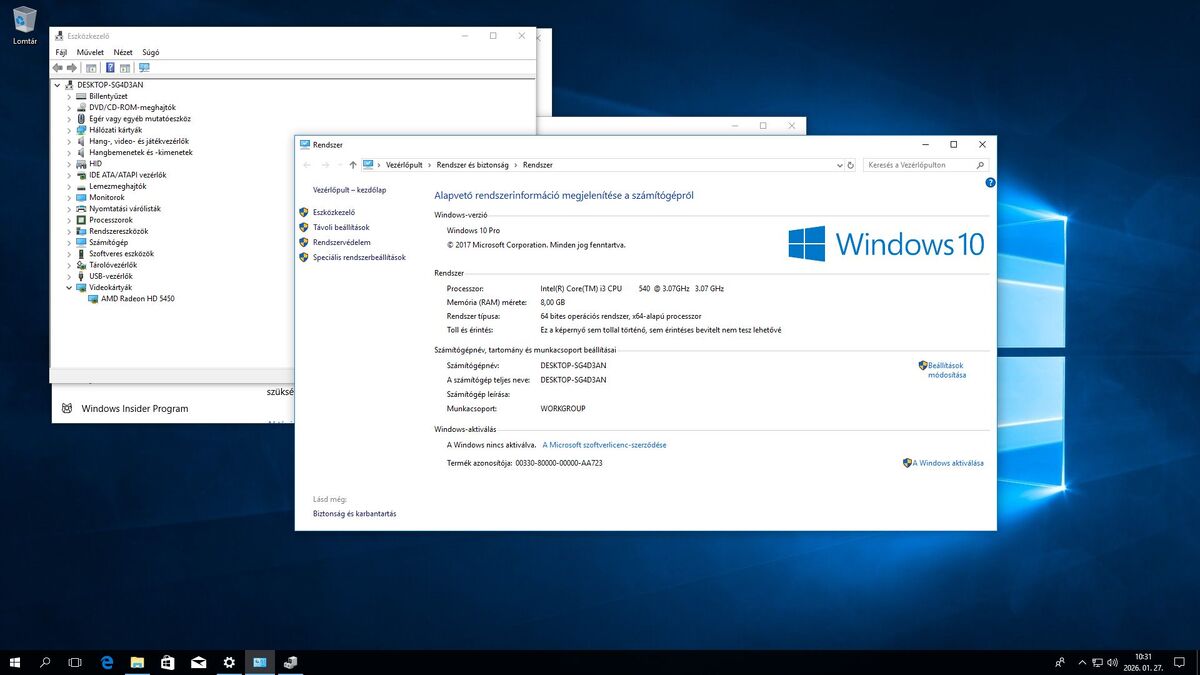Image resolution: width=1200 pixels, height=675 pixels.
Task: Select the AMD Radeon HD 5450 device
Action: click(x=137, y=298)
